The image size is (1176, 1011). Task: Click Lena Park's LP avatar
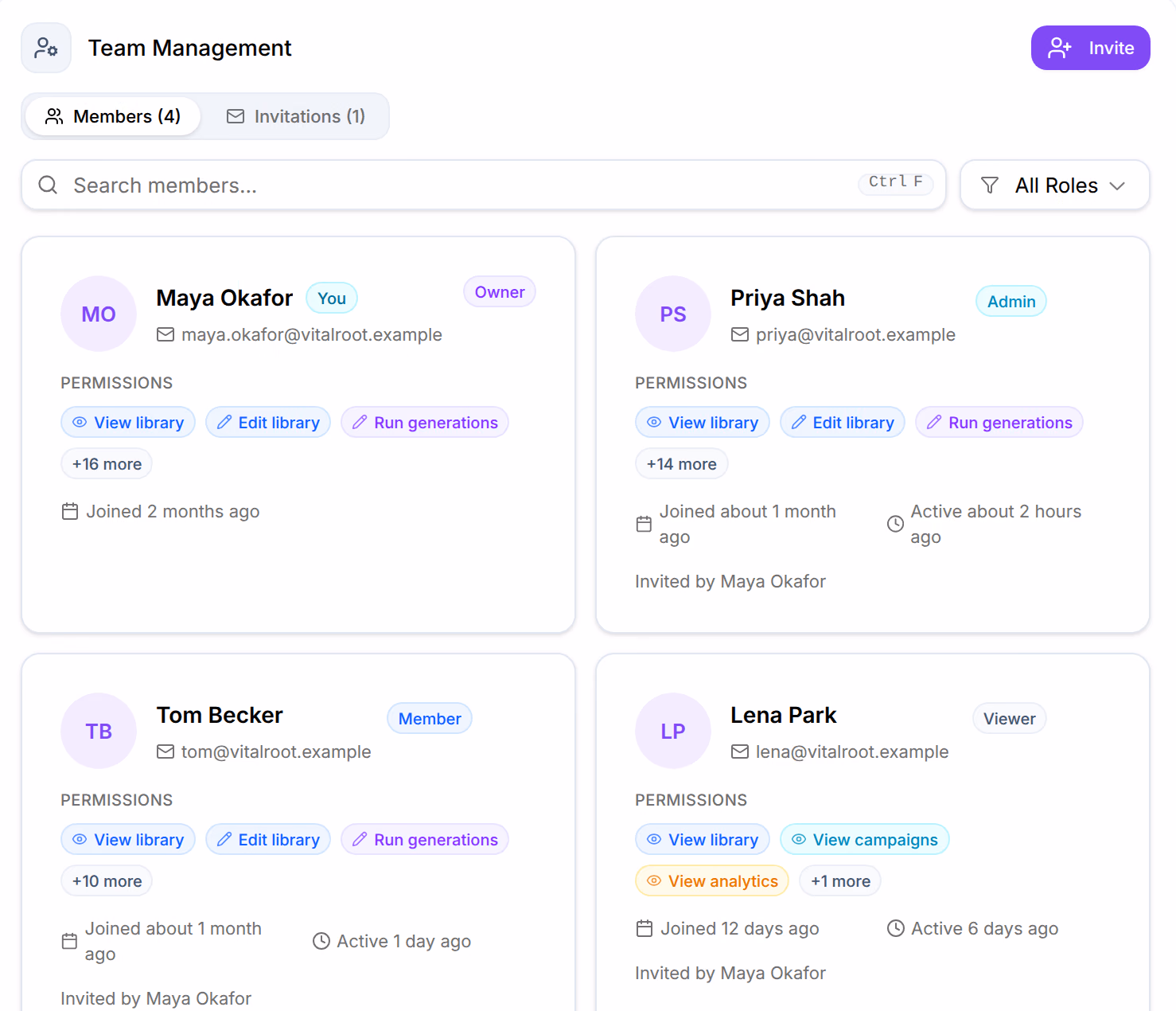673,731
